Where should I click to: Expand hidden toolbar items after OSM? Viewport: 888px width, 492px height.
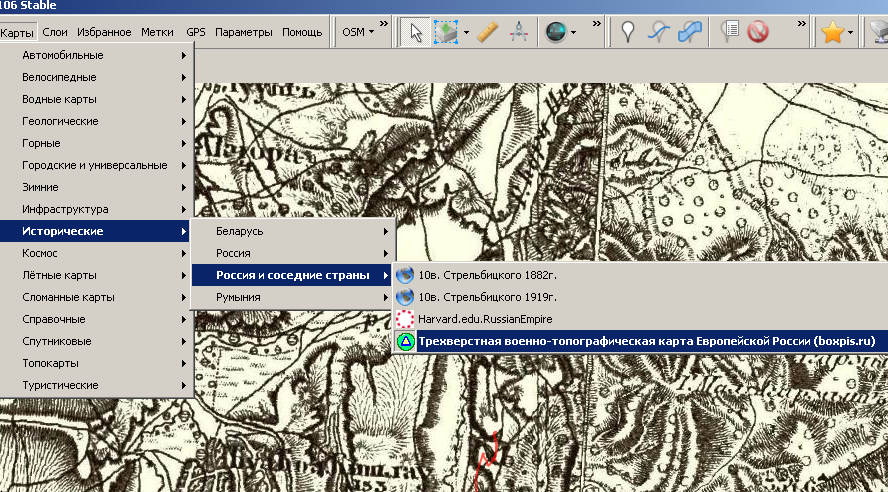[383, 24]
